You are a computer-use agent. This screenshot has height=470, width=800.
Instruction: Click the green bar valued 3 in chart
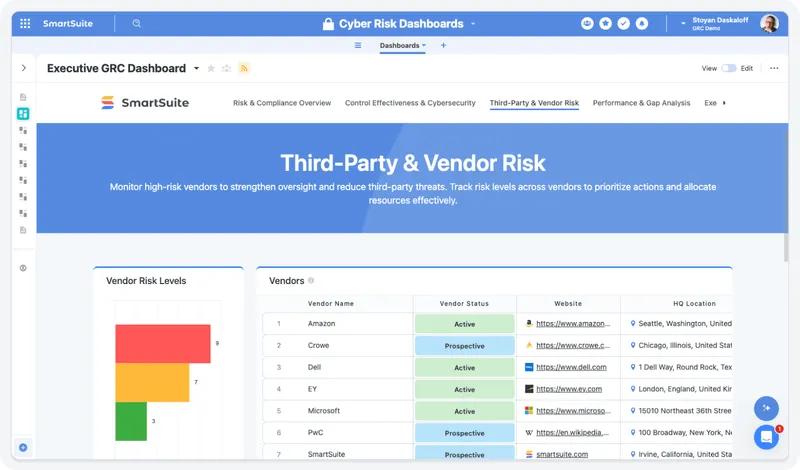point(131,421)
